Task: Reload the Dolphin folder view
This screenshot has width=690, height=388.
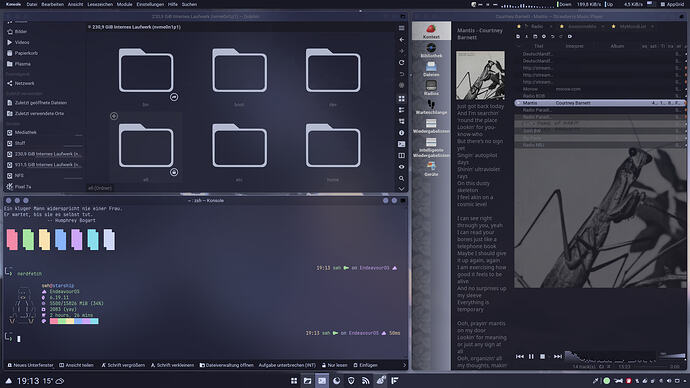Action: pyautogui.click(x=401, y=62)
